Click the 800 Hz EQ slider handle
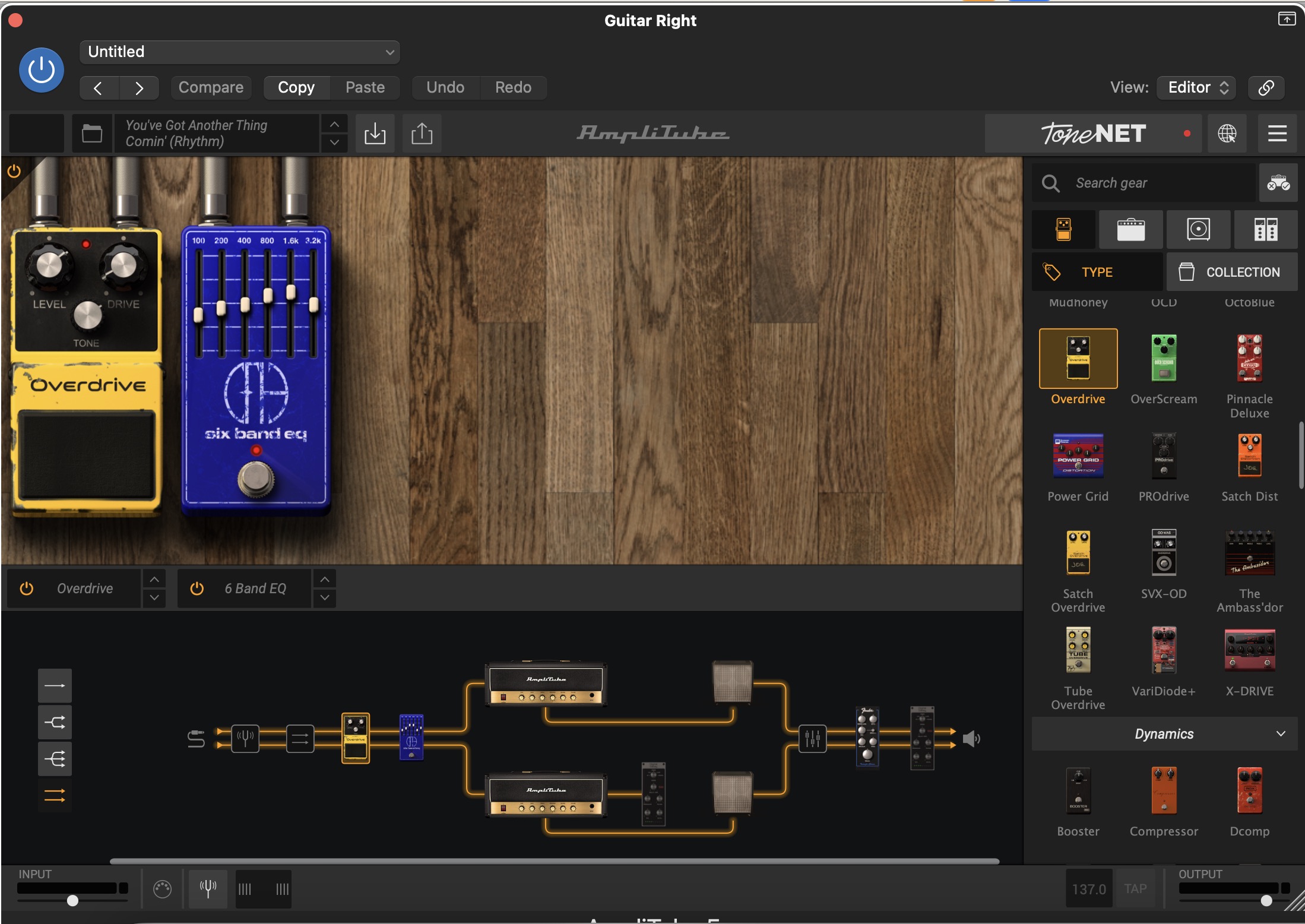Image resolution: width=1305 pixels, height=924 pixels. point(268,295)
